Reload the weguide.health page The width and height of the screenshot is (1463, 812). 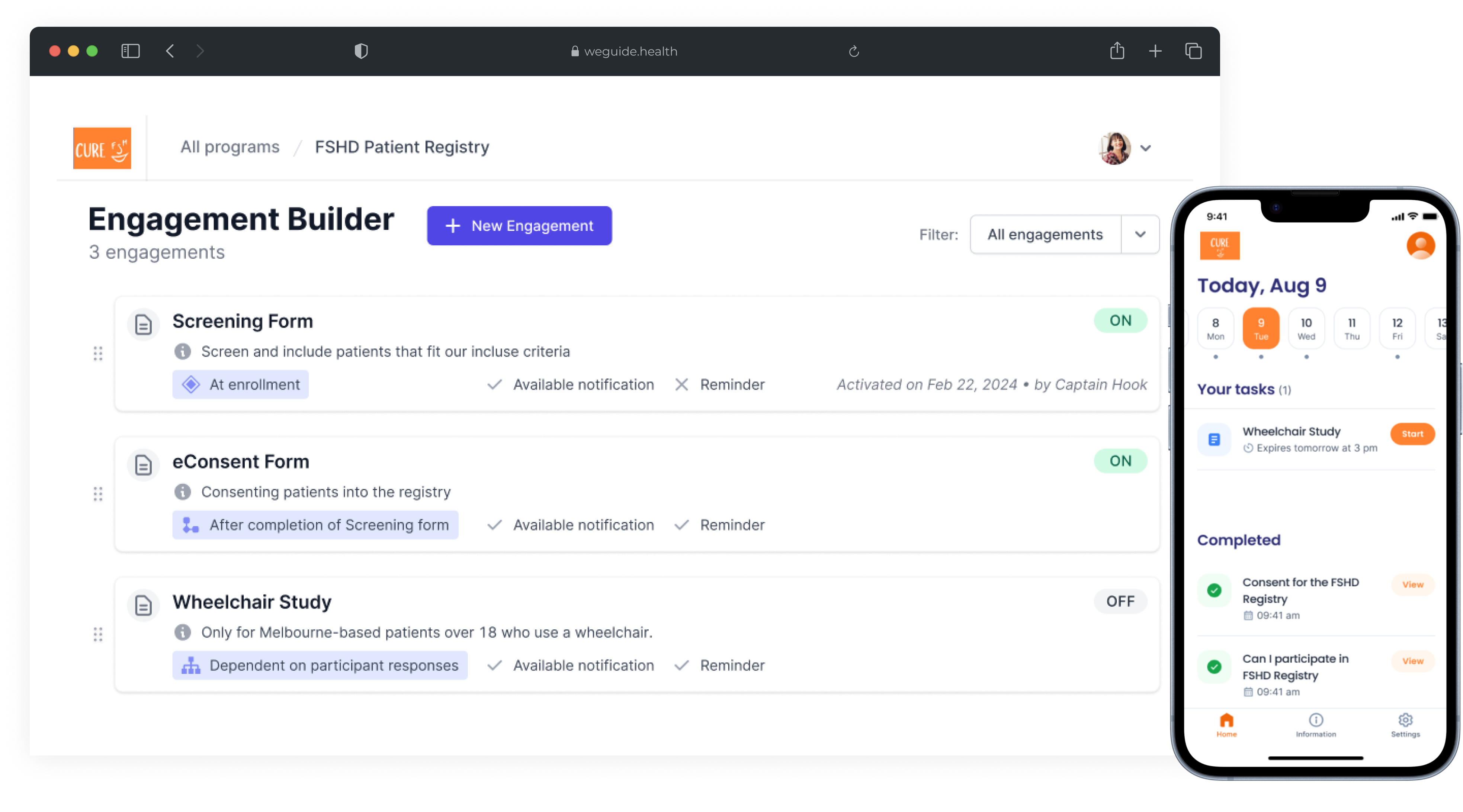[854, 52]
